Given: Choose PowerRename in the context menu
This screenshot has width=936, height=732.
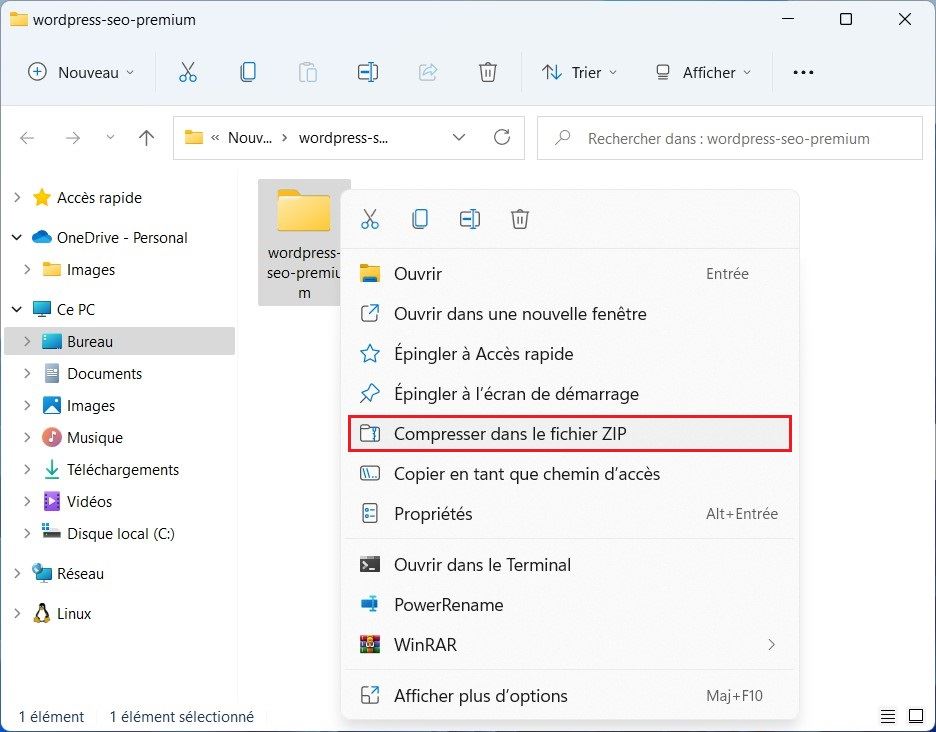Looking at the screenshot, I should click(569, 605).
